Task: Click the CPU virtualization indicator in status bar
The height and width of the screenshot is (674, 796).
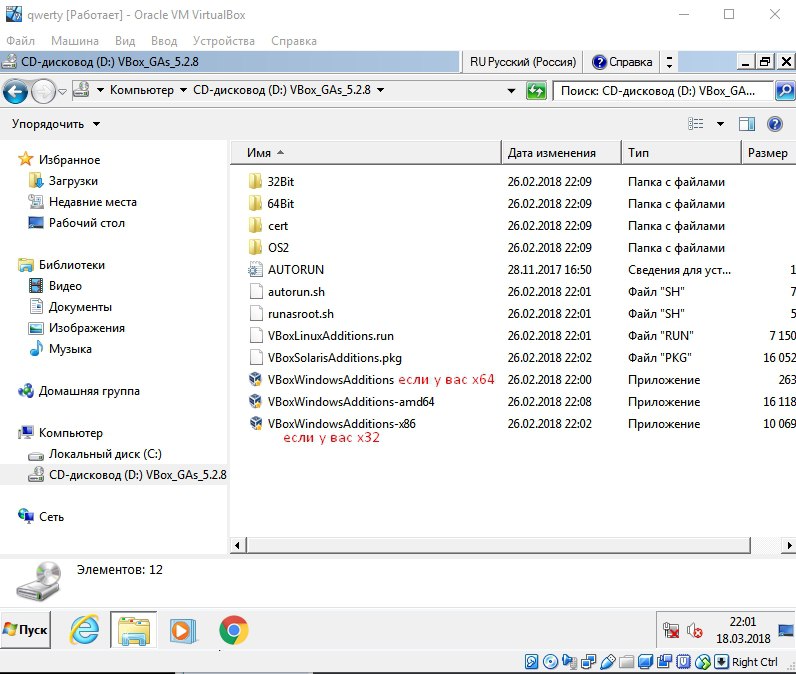Action: (684, 662)
